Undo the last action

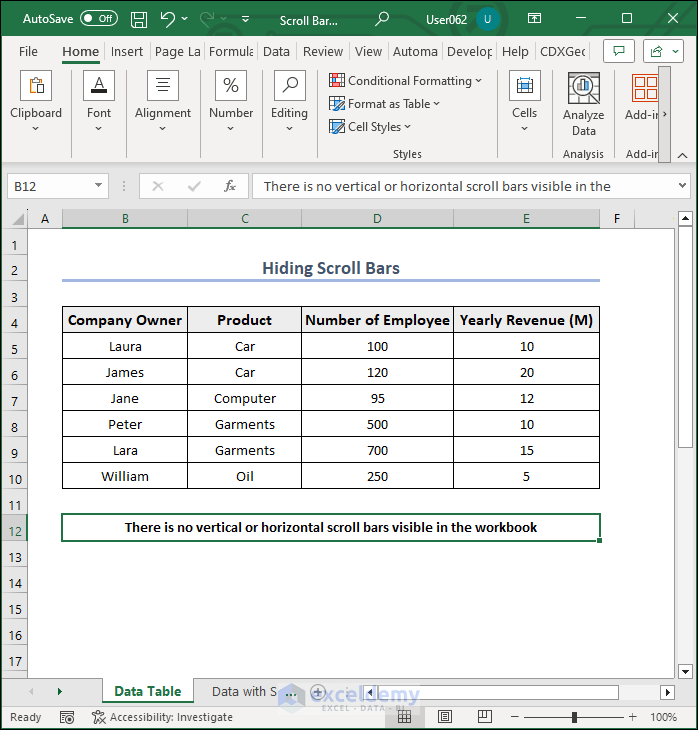coord(167,19)
